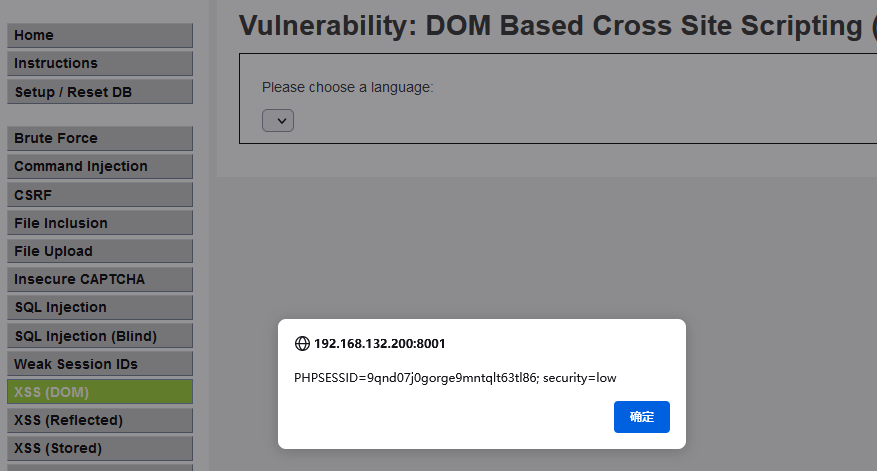Go to Insecure CAPTCHA page

[99, 279]
